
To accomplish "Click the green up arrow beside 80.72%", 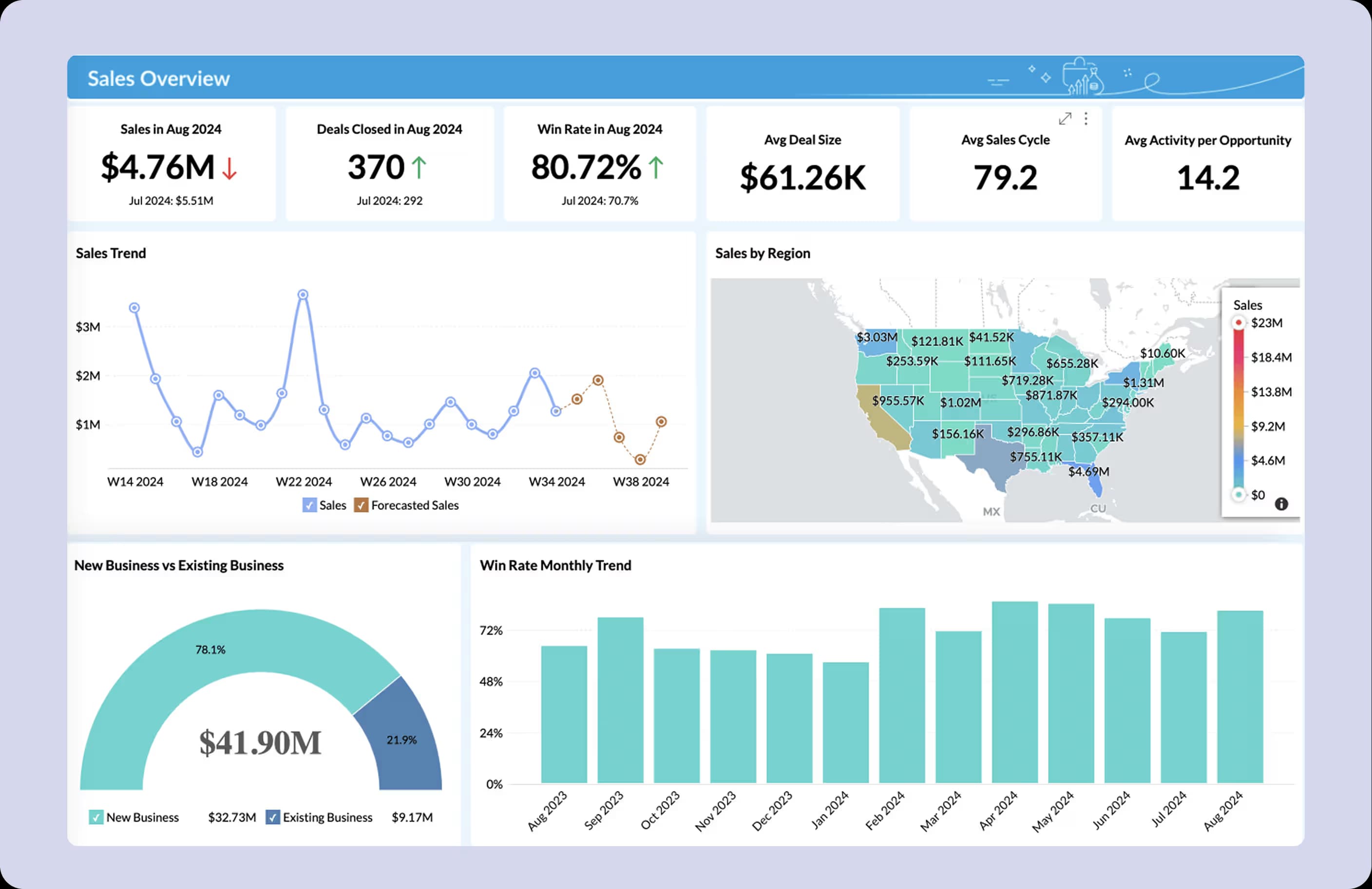I will coord(655,168).
